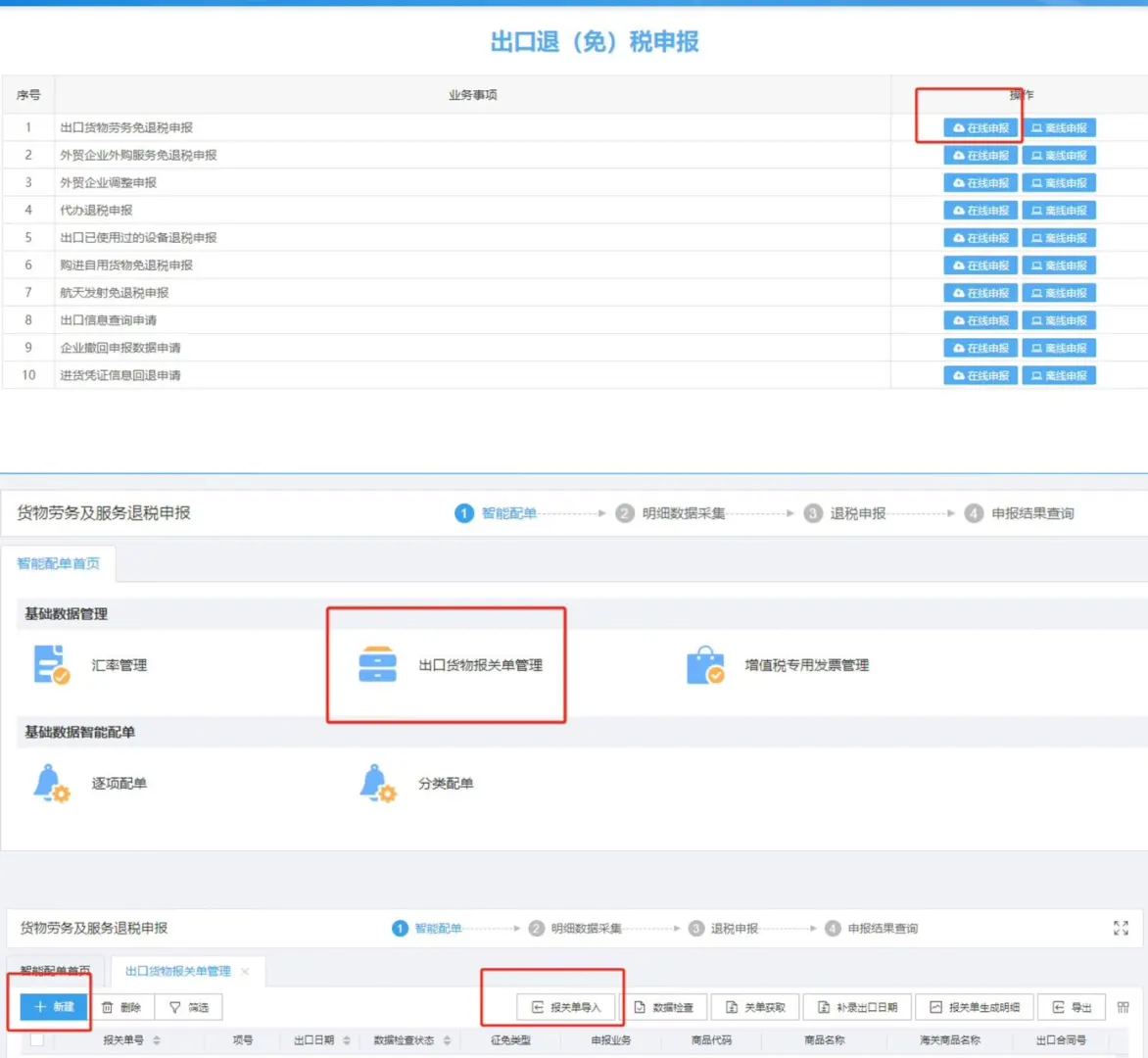The image size is (1148, 1058).
Task: Click 补录出口日期 icon
Action: pos(856,1007)
